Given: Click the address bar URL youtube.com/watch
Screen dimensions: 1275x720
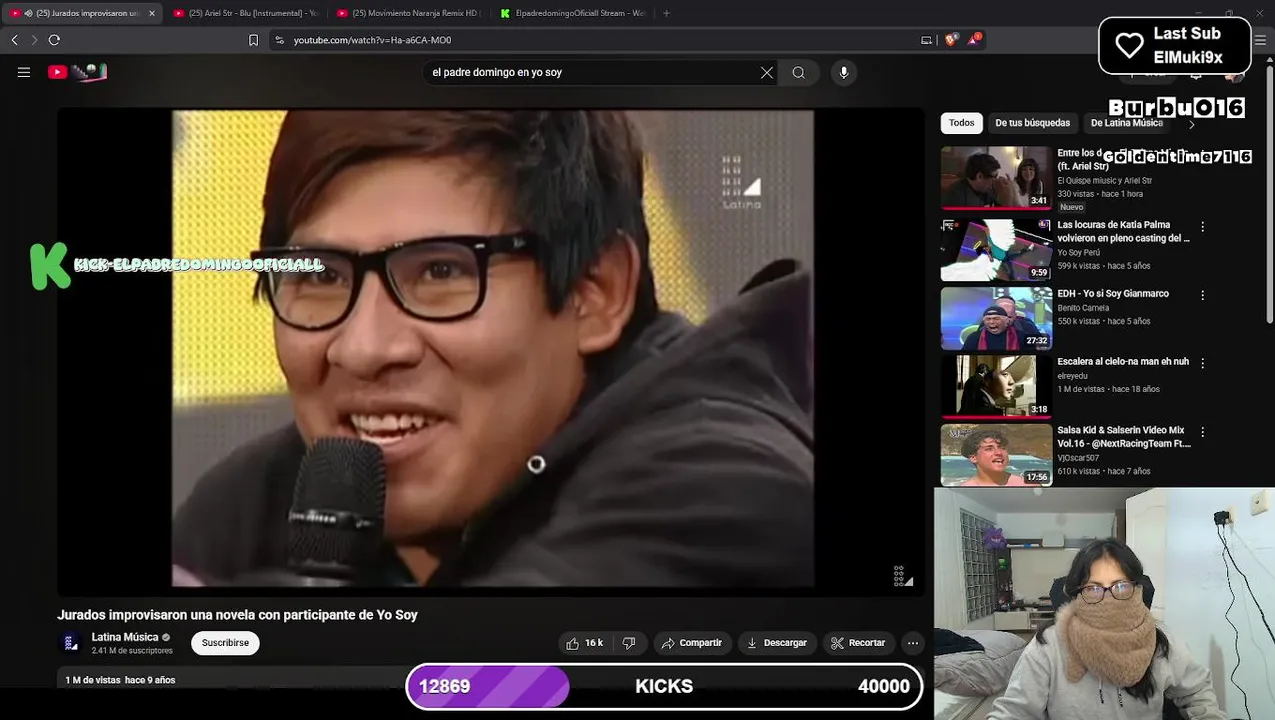Looking at the screenshot, I should (x=372, y=40).
